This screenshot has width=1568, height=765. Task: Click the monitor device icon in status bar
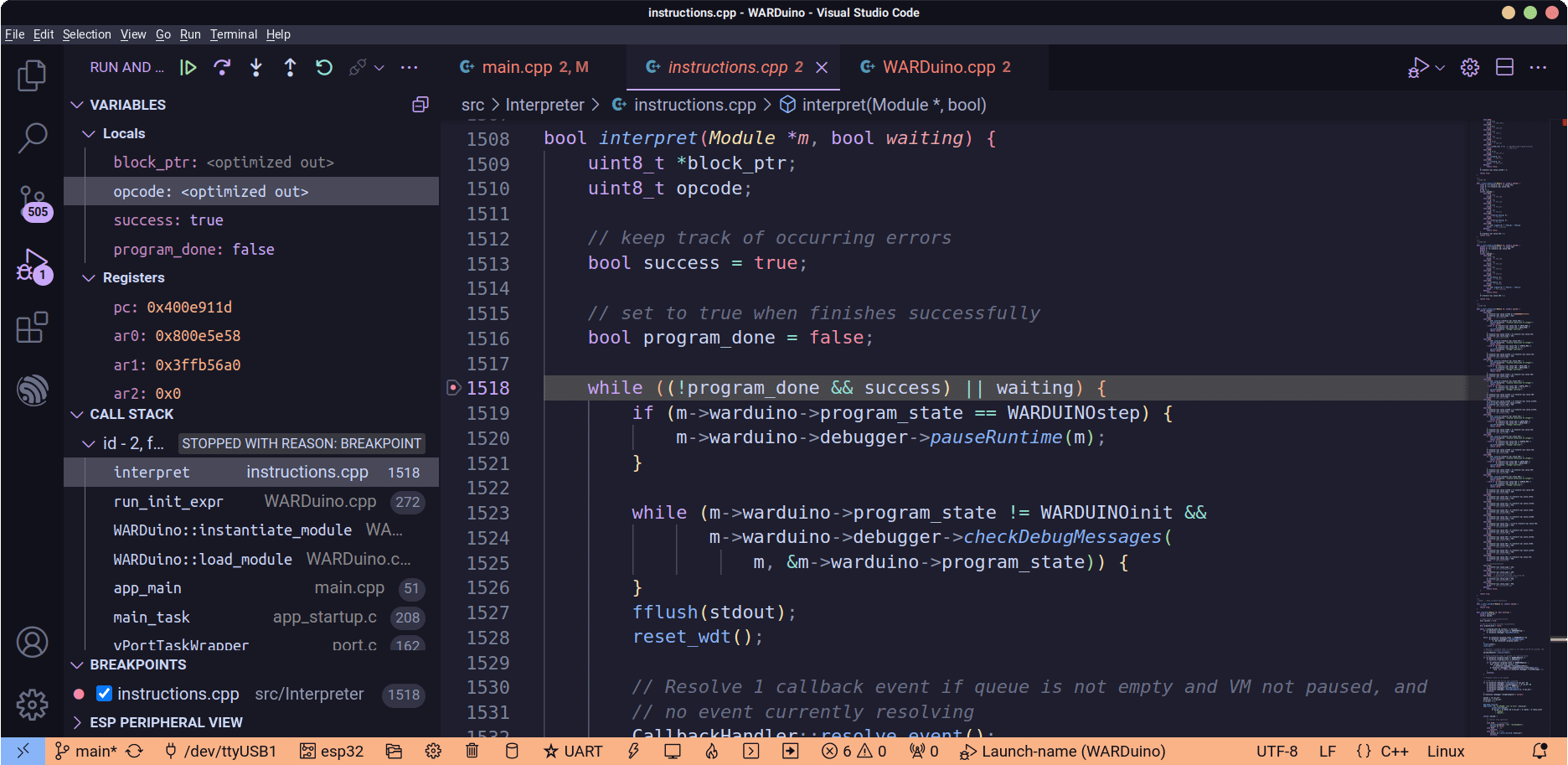coord(673,752)
